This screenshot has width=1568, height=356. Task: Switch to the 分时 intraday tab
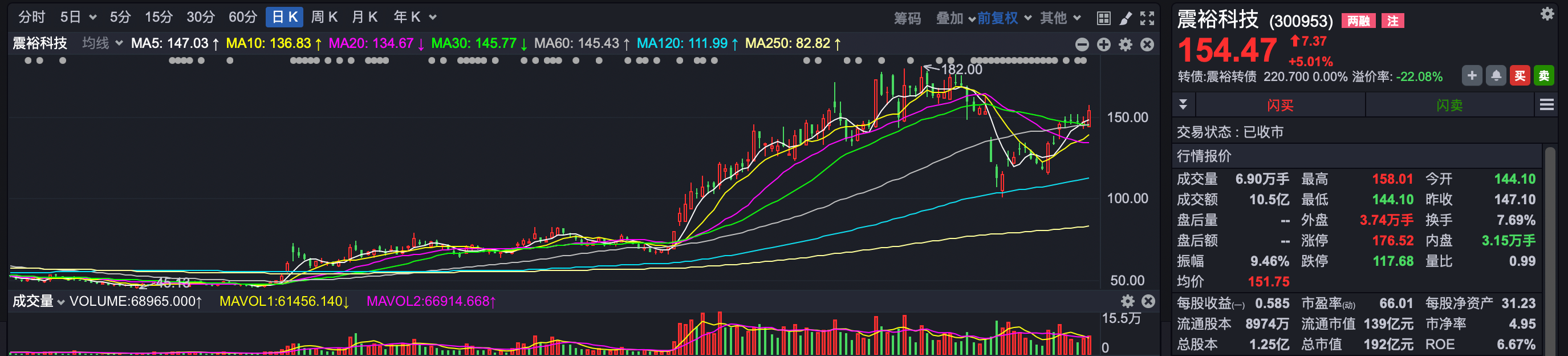pos(32,17)
